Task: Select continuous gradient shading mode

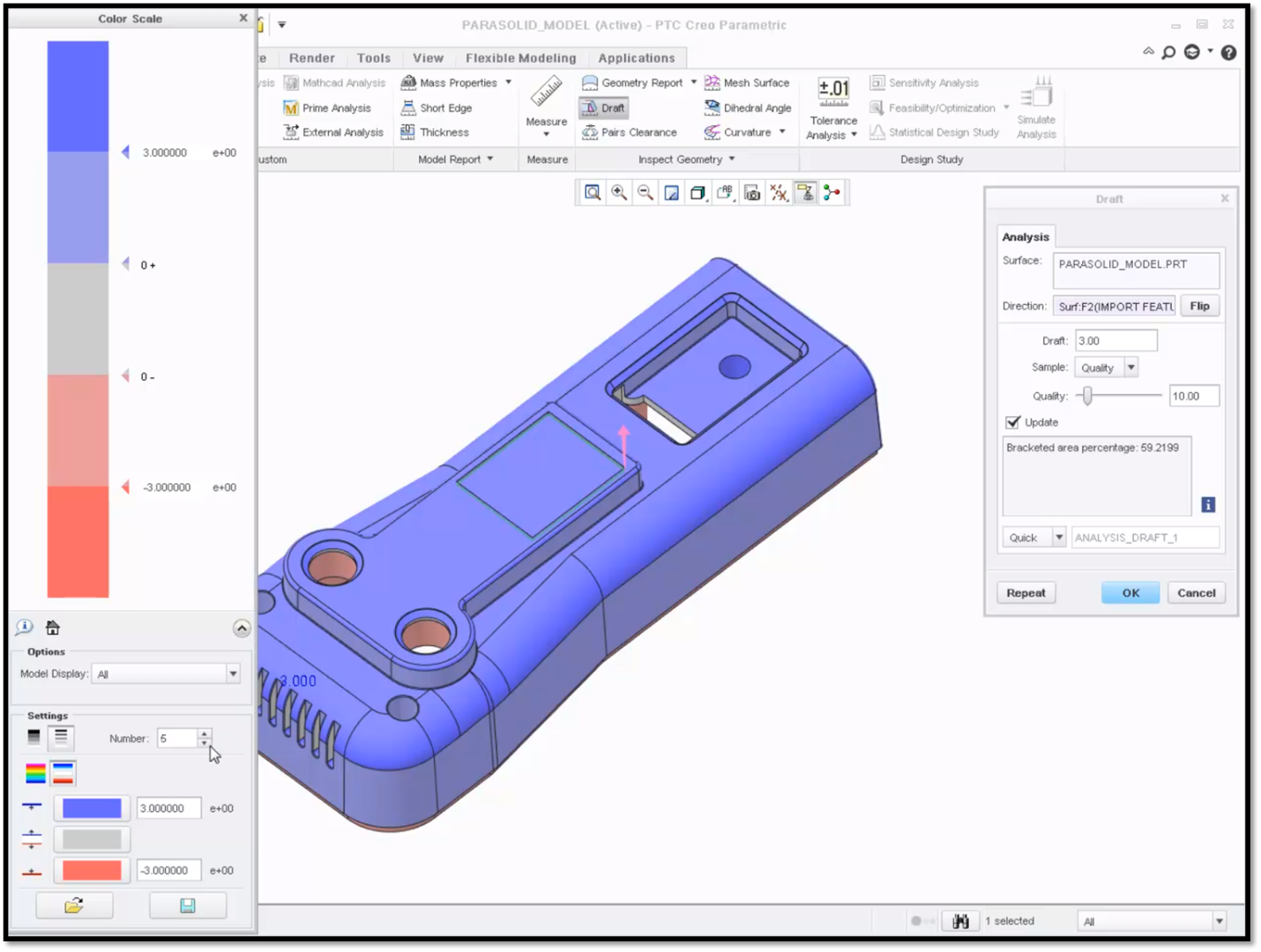Action: click(x=34, y=737)
